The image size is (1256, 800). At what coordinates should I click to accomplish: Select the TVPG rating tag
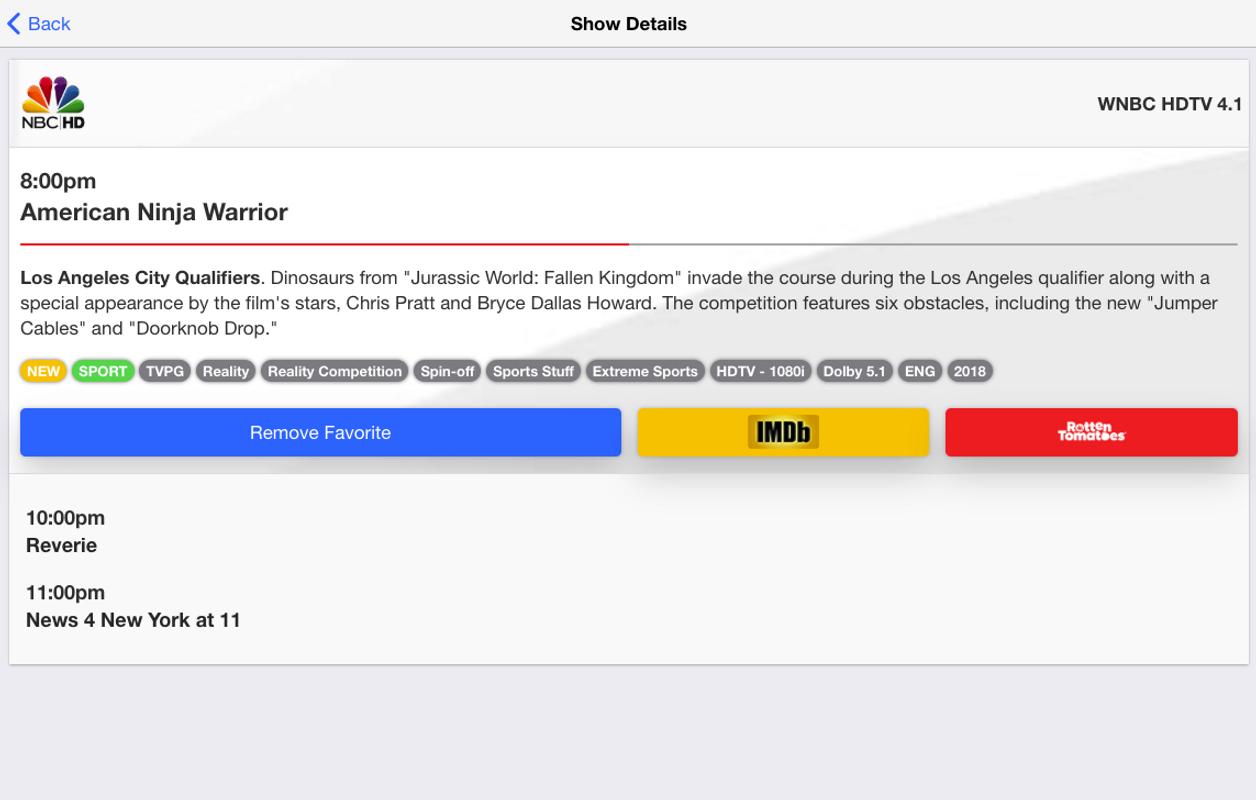point(165,371)
